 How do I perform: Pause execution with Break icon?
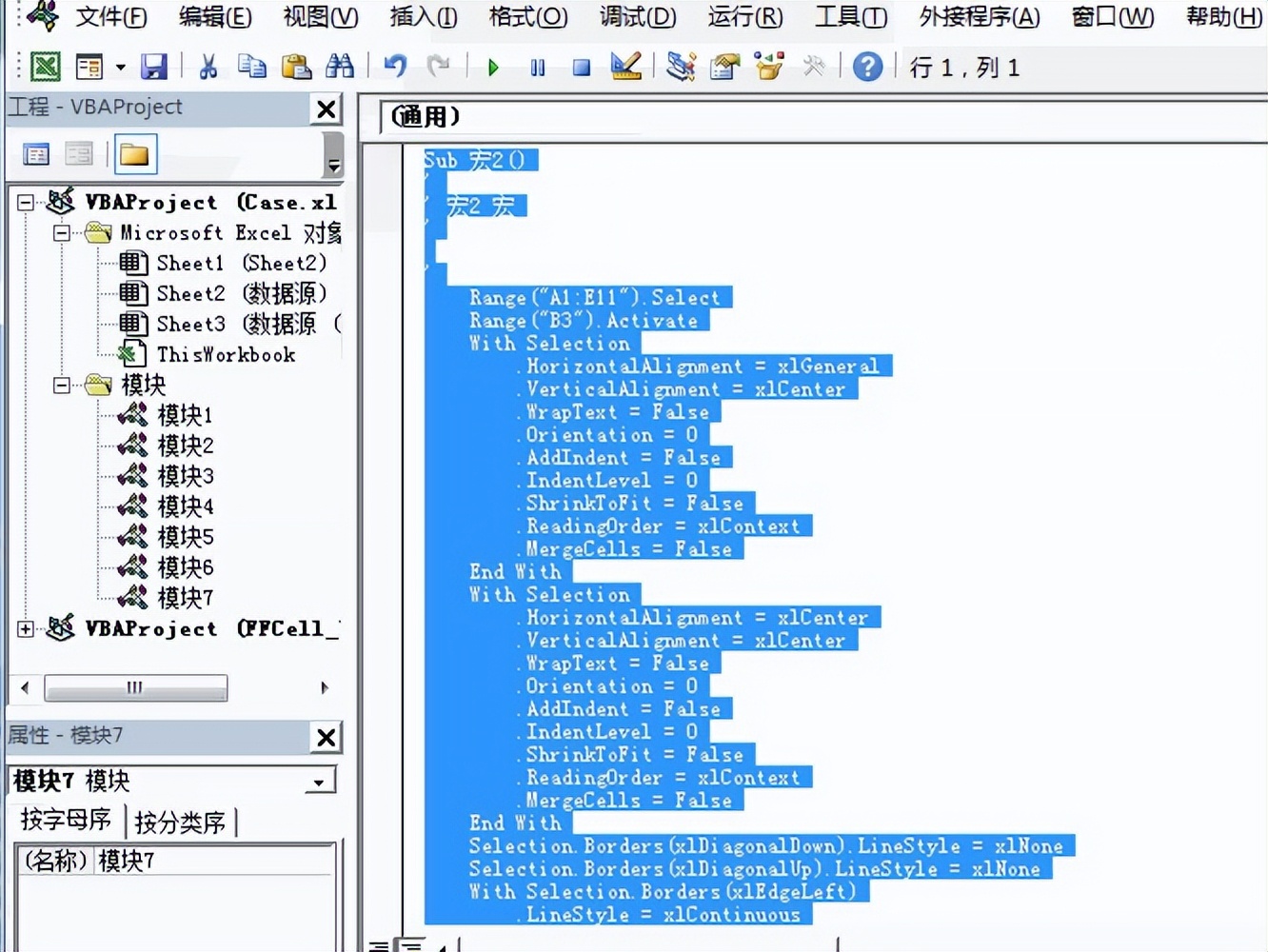pos(538,68)
